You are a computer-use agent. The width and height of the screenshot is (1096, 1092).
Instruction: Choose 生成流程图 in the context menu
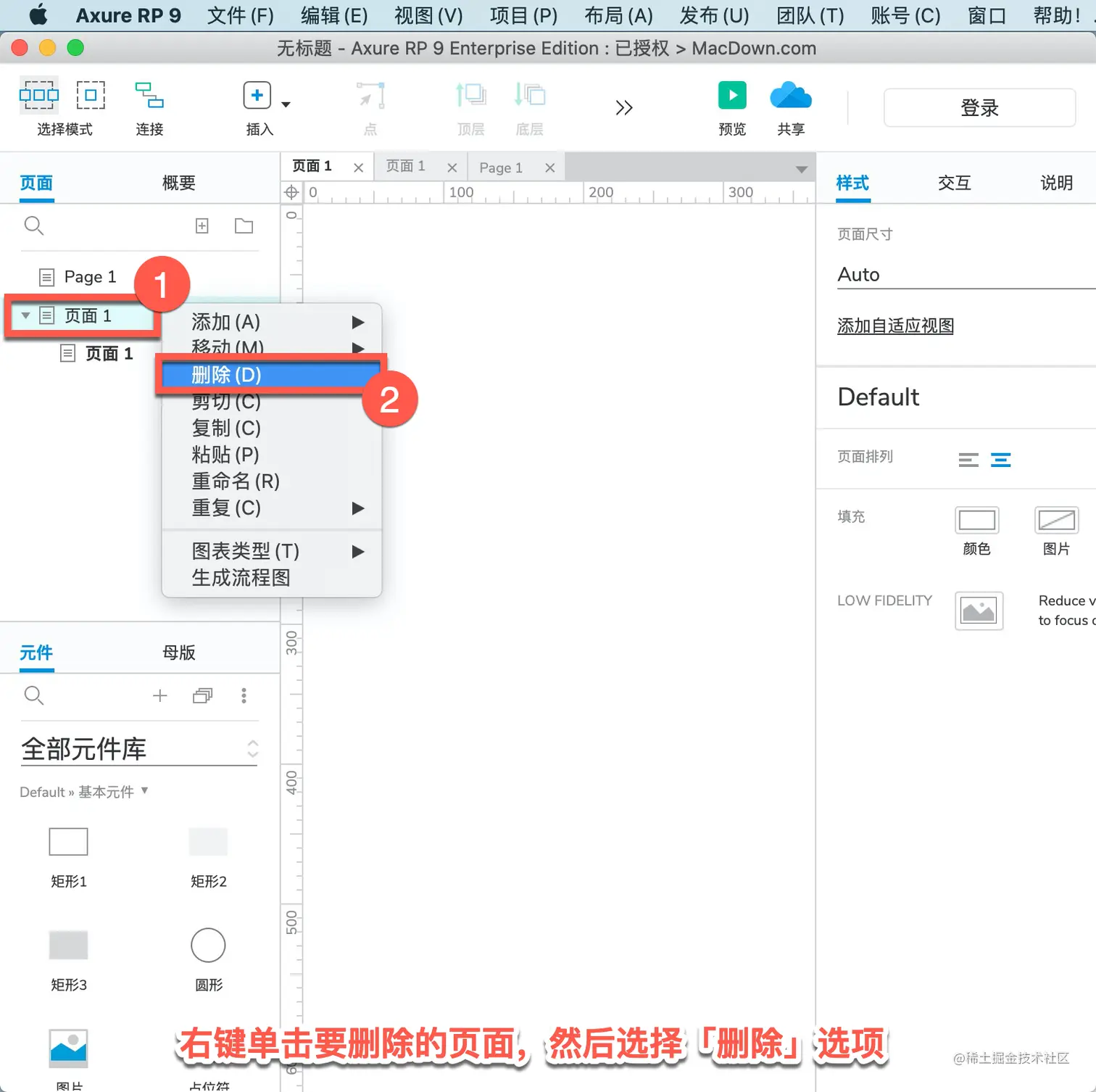pyautogui.click(x=272, y=578)
